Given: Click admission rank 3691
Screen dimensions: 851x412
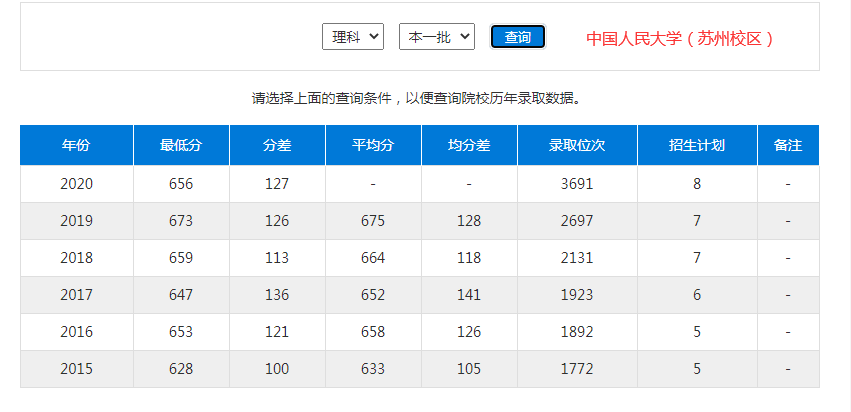Looking at the screenshot, I should tap(577, 184).
